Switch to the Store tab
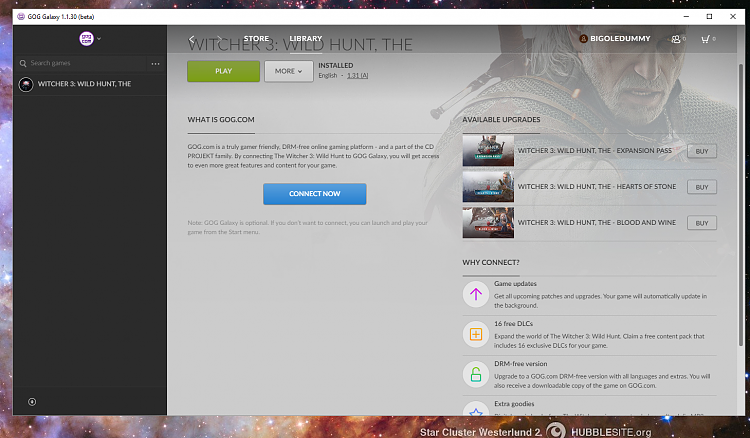Image resolution: width=750 pixels, height=438 pixels. tap(256, 38)
